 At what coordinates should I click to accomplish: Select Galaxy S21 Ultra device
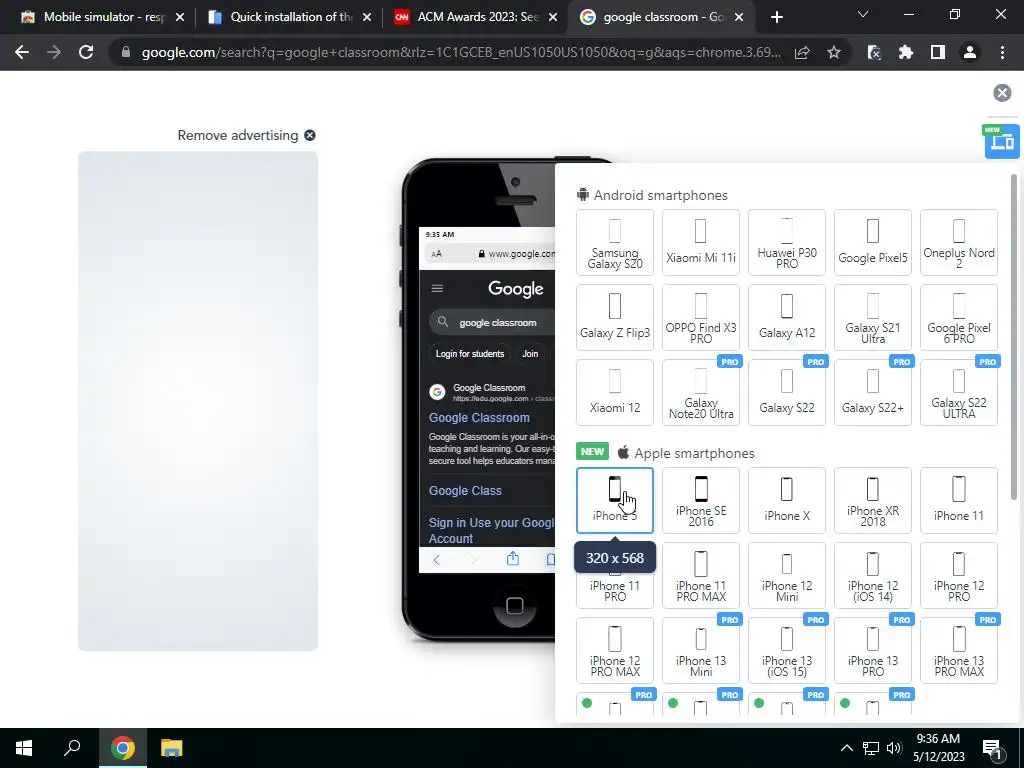pos(872,317)
